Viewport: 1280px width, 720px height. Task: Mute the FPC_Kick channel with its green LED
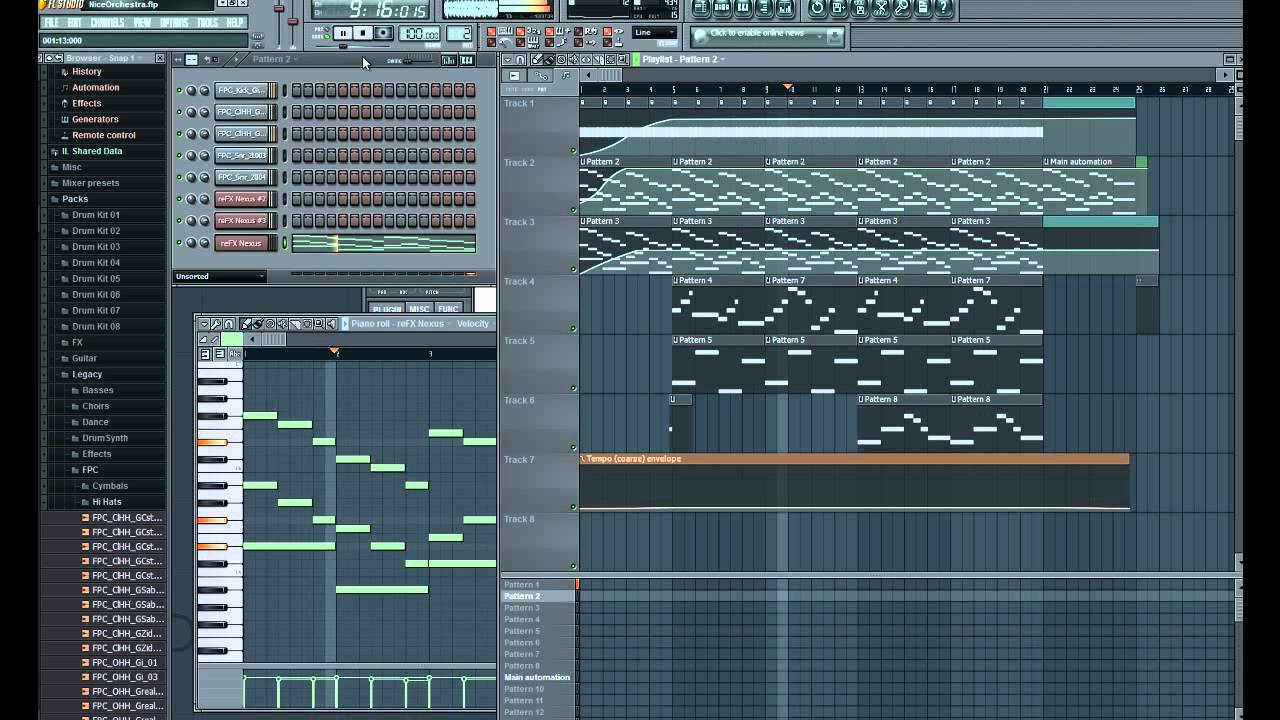[x=180, y=90]
